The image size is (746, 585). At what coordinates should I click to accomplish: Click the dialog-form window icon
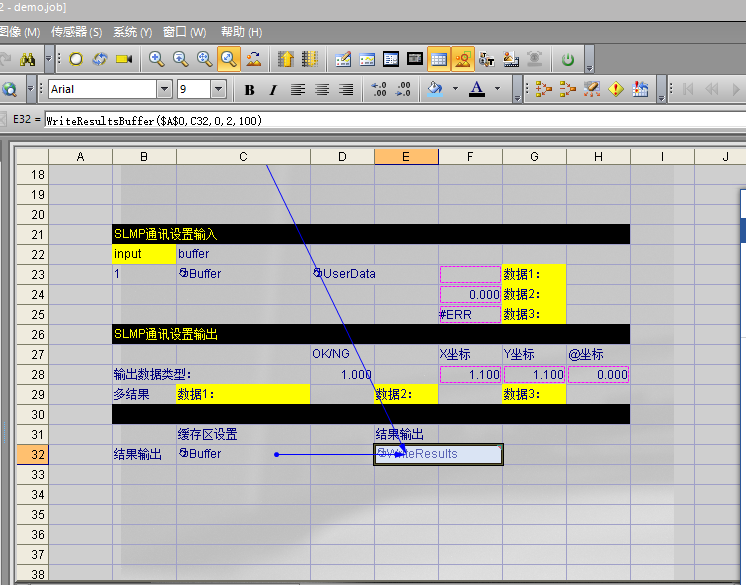(391, 59)
